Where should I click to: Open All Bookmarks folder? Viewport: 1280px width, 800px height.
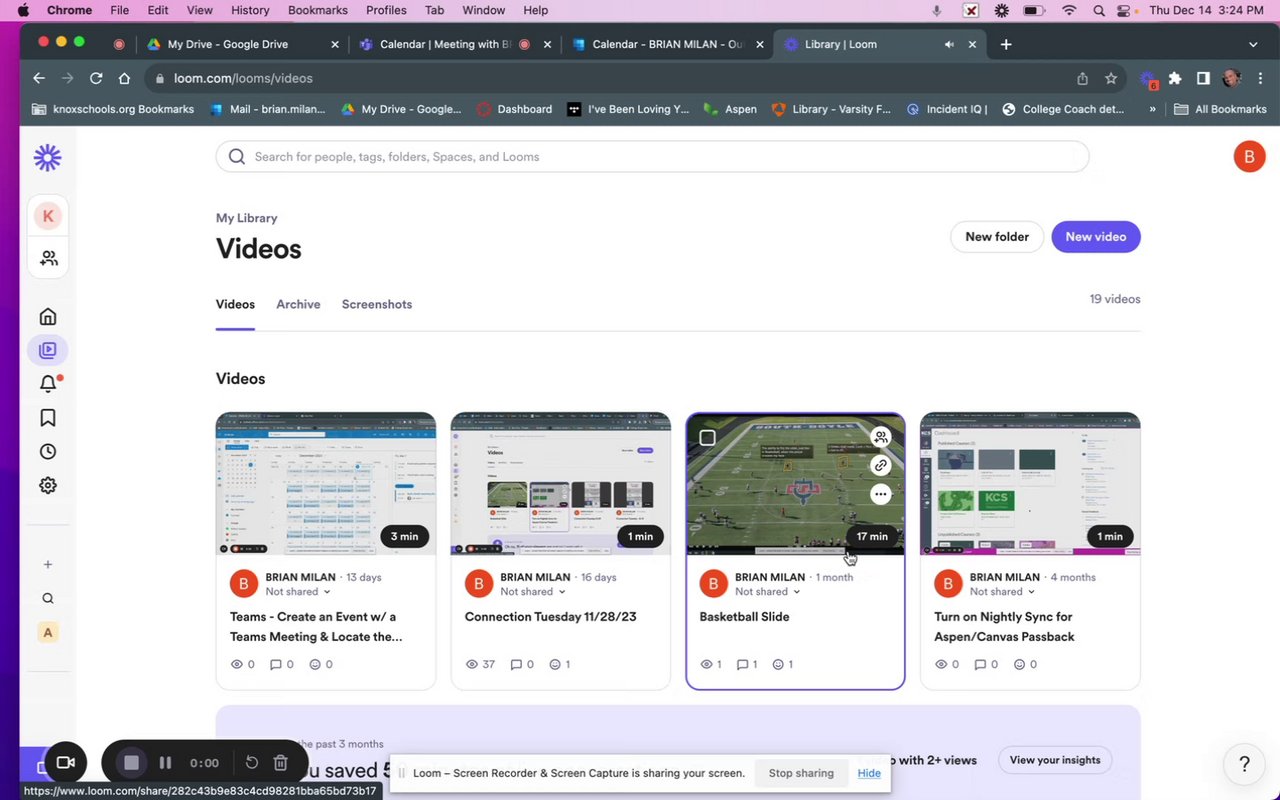[1220, 109]
